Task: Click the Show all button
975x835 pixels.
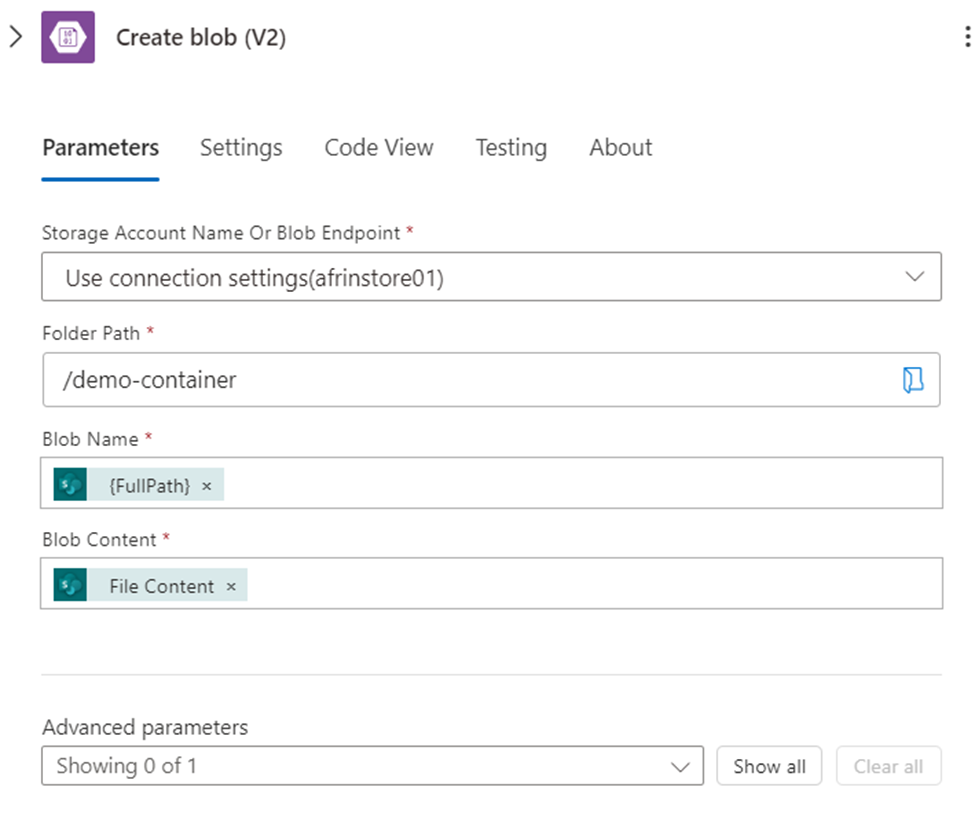Action: (x=768, y=765)
